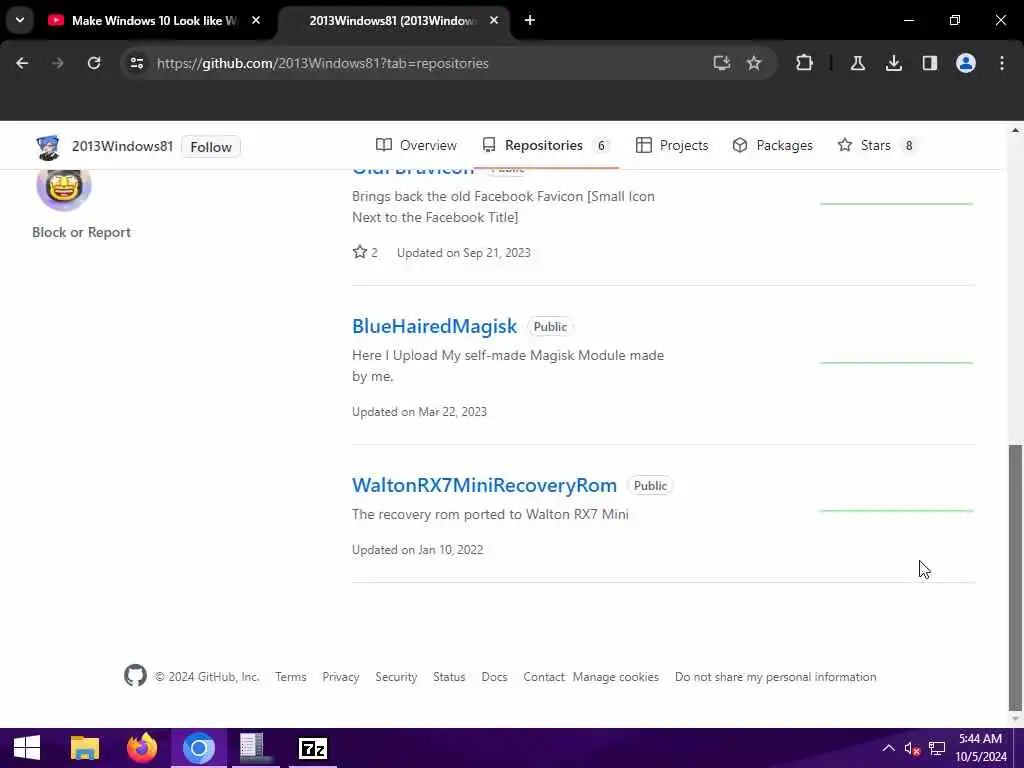1024x768 pixels.
Task: Click the "Updated on Mar 22, 2023" text
Action: 419,412
